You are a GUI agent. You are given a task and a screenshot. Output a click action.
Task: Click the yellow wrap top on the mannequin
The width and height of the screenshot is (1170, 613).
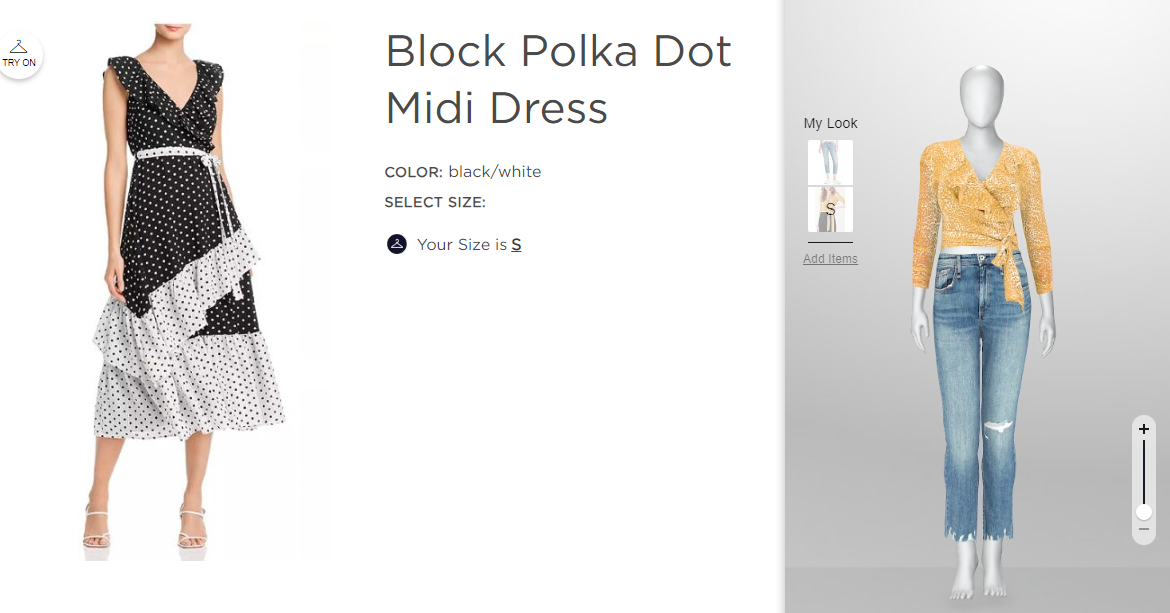(x=982, y=213)
